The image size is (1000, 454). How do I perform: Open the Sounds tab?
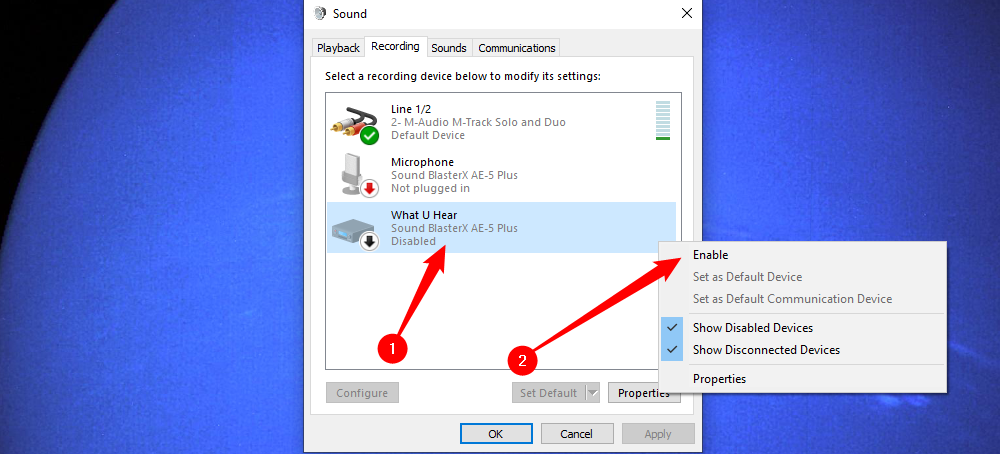tap(449, 48)
